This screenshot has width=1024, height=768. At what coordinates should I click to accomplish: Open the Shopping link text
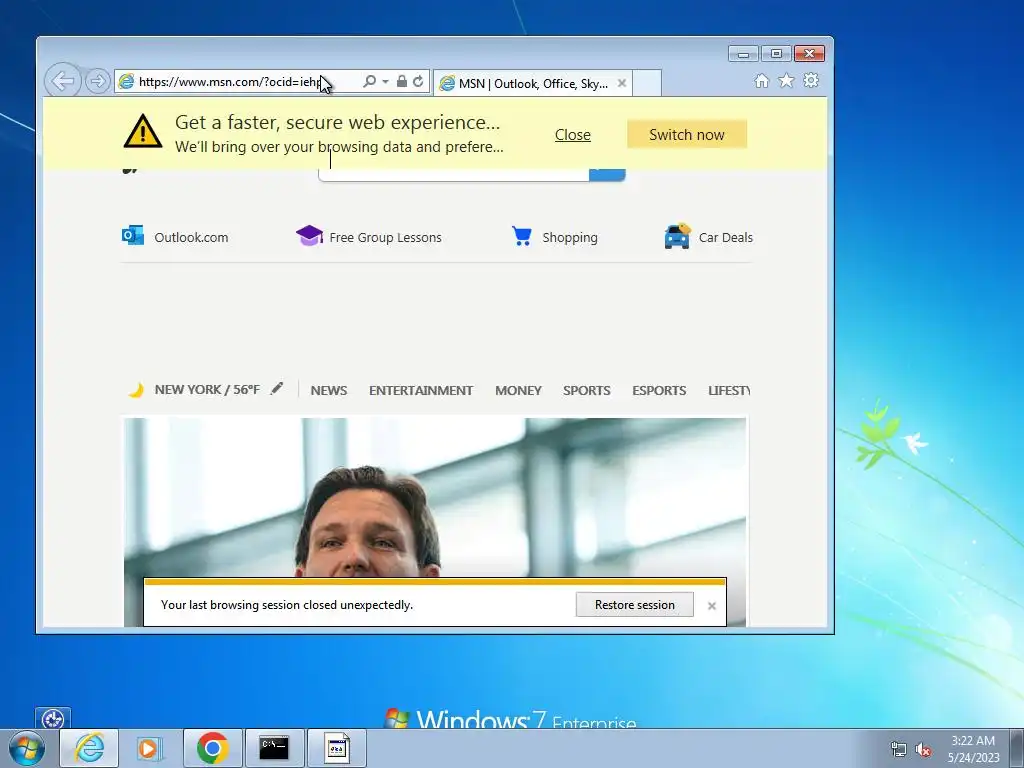tap(569, 238)
